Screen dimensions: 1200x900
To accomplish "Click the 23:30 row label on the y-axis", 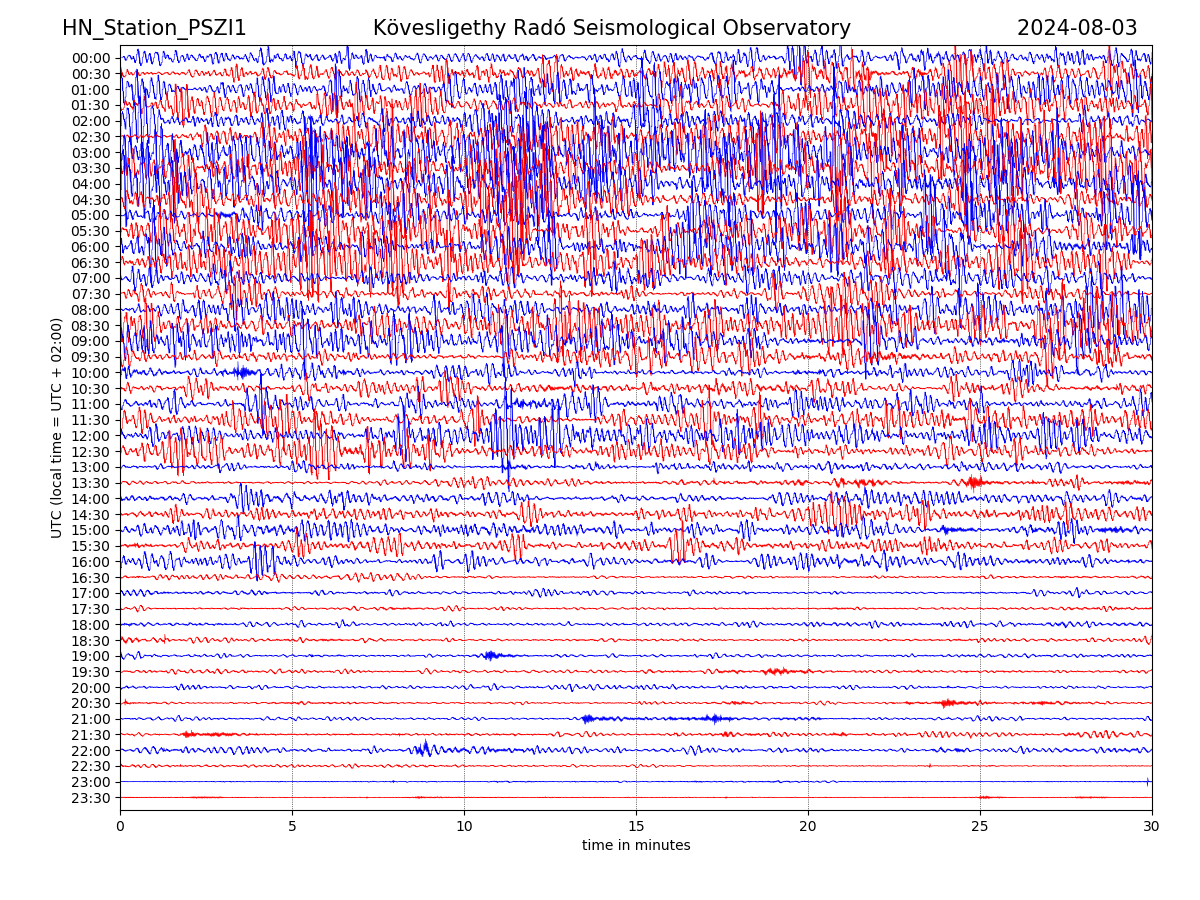I will 90,798.
